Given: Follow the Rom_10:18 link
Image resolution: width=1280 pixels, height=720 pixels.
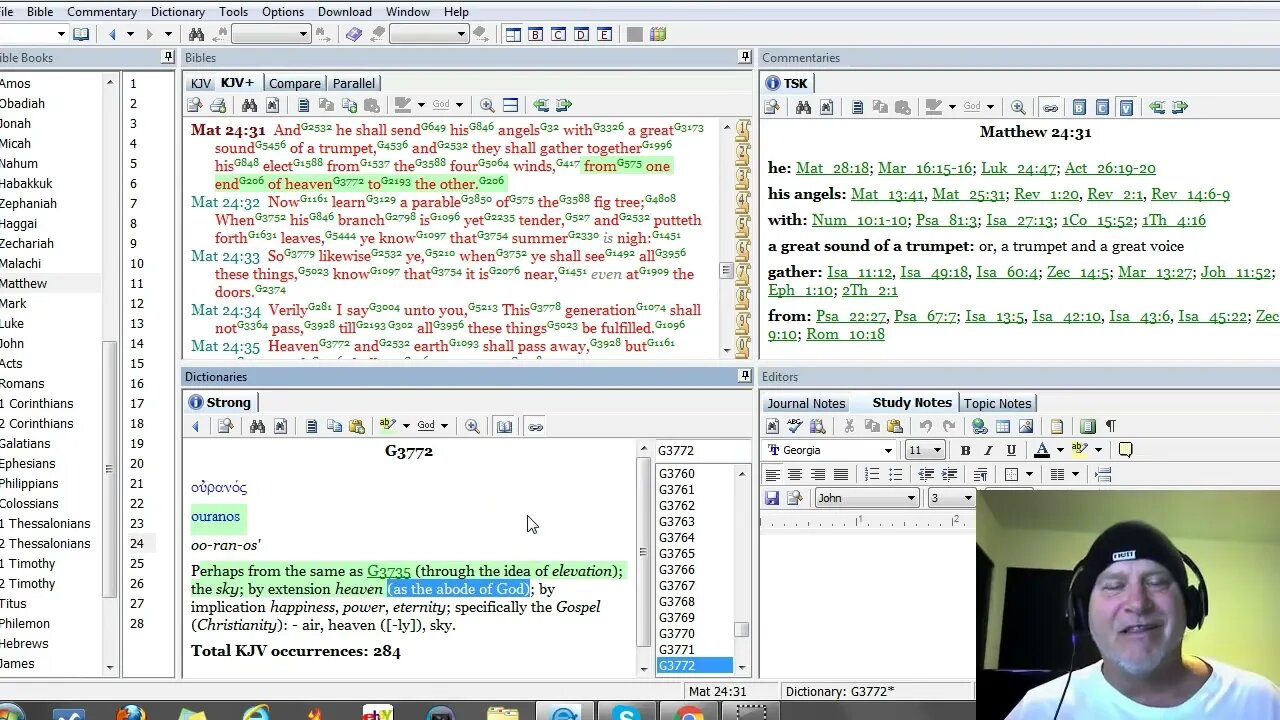Looking at the screenshot, I should tap(845, 334).
